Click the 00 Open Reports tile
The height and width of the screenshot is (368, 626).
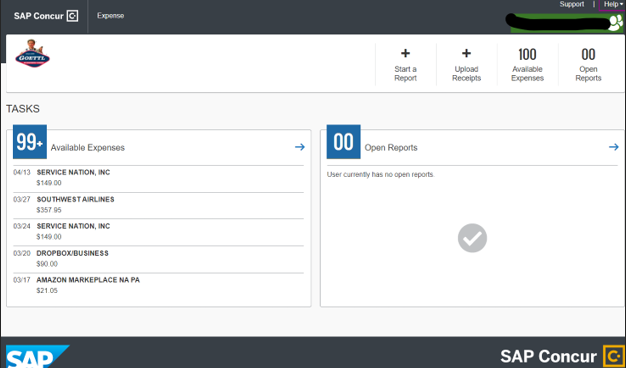point(588,65)
